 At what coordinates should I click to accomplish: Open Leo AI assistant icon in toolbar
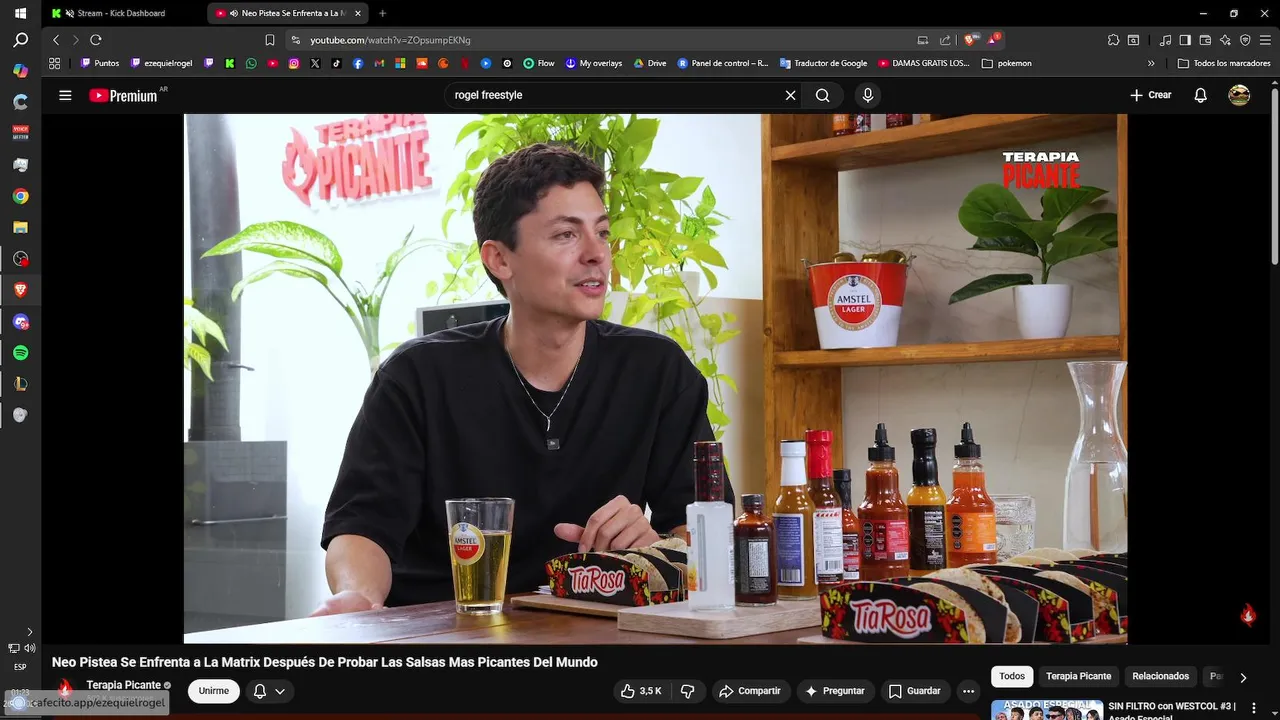tap(1225, 40)
